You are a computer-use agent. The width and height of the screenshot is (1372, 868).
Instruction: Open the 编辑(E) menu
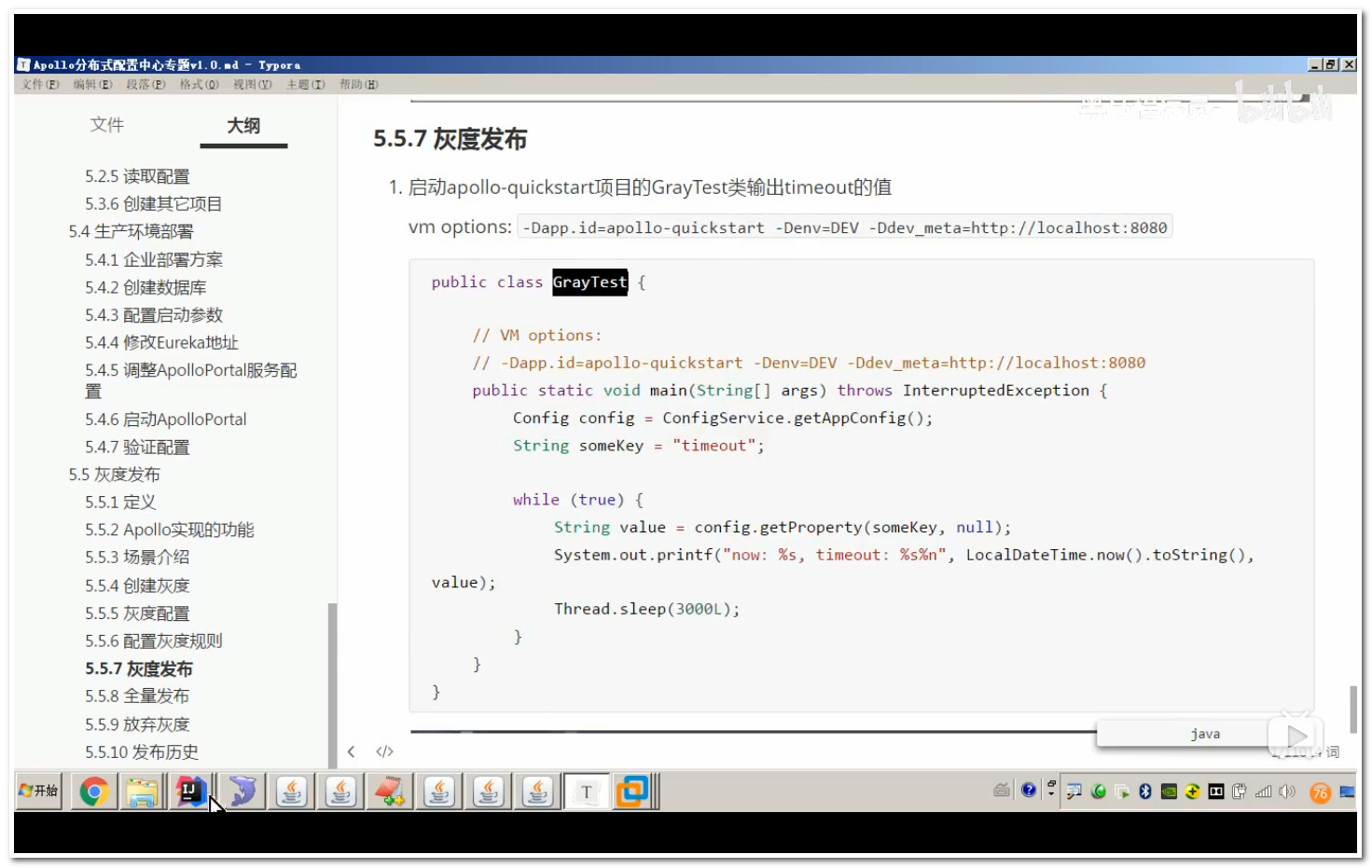93,84
